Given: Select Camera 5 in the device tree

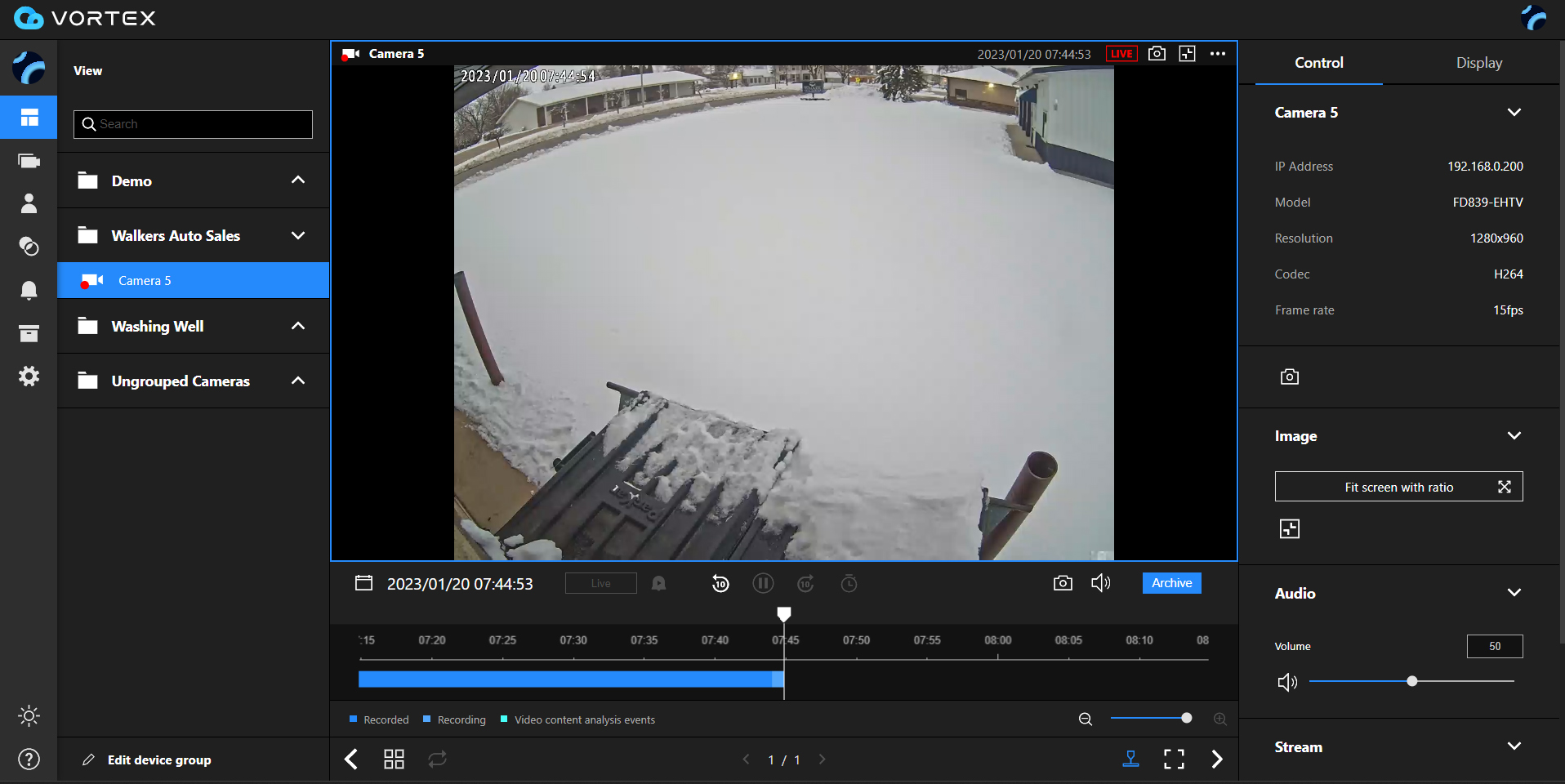Looking at the screenshot, I should (x=194, y=280).
